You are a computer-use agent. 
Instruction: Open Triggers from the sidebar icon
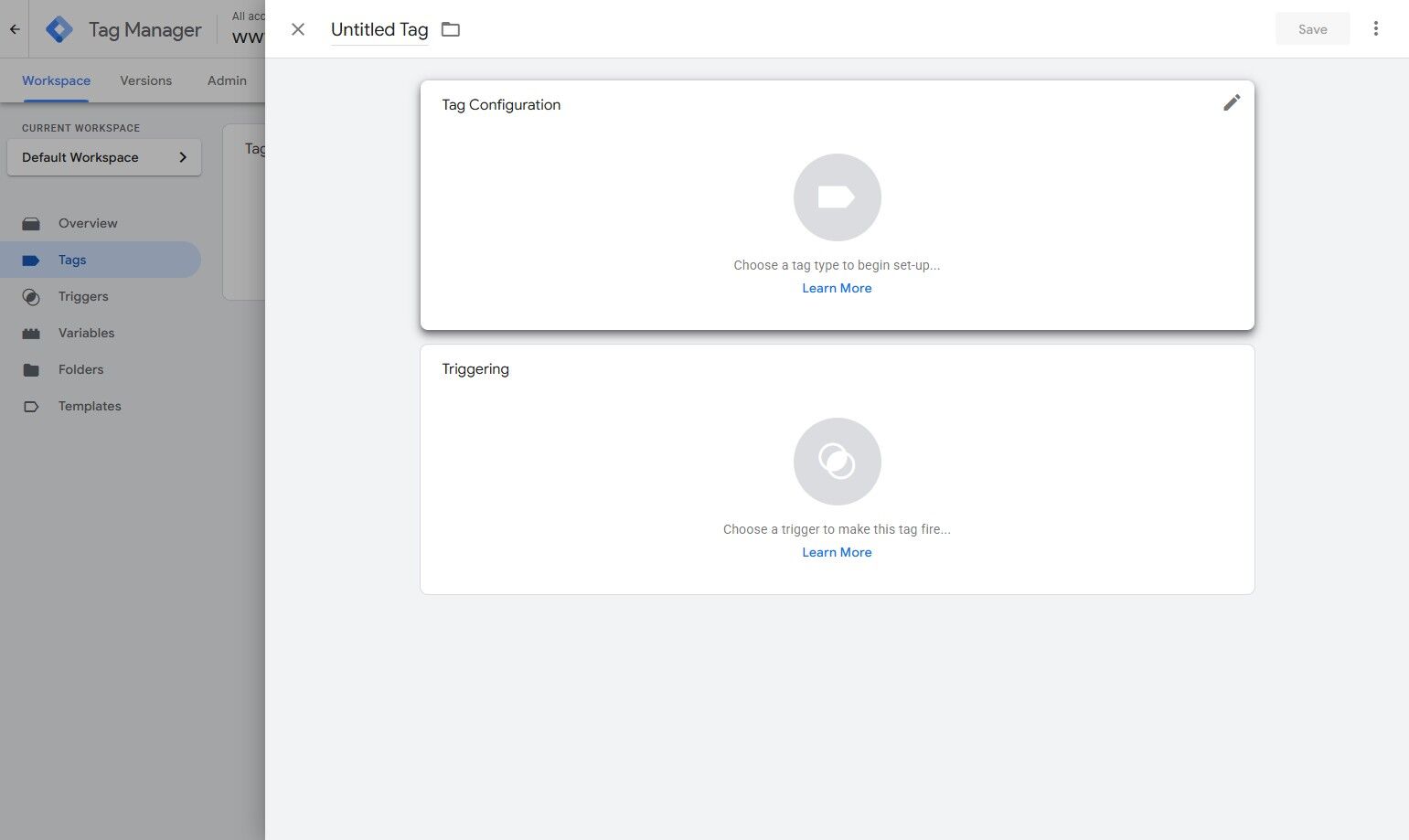point(30,296)
